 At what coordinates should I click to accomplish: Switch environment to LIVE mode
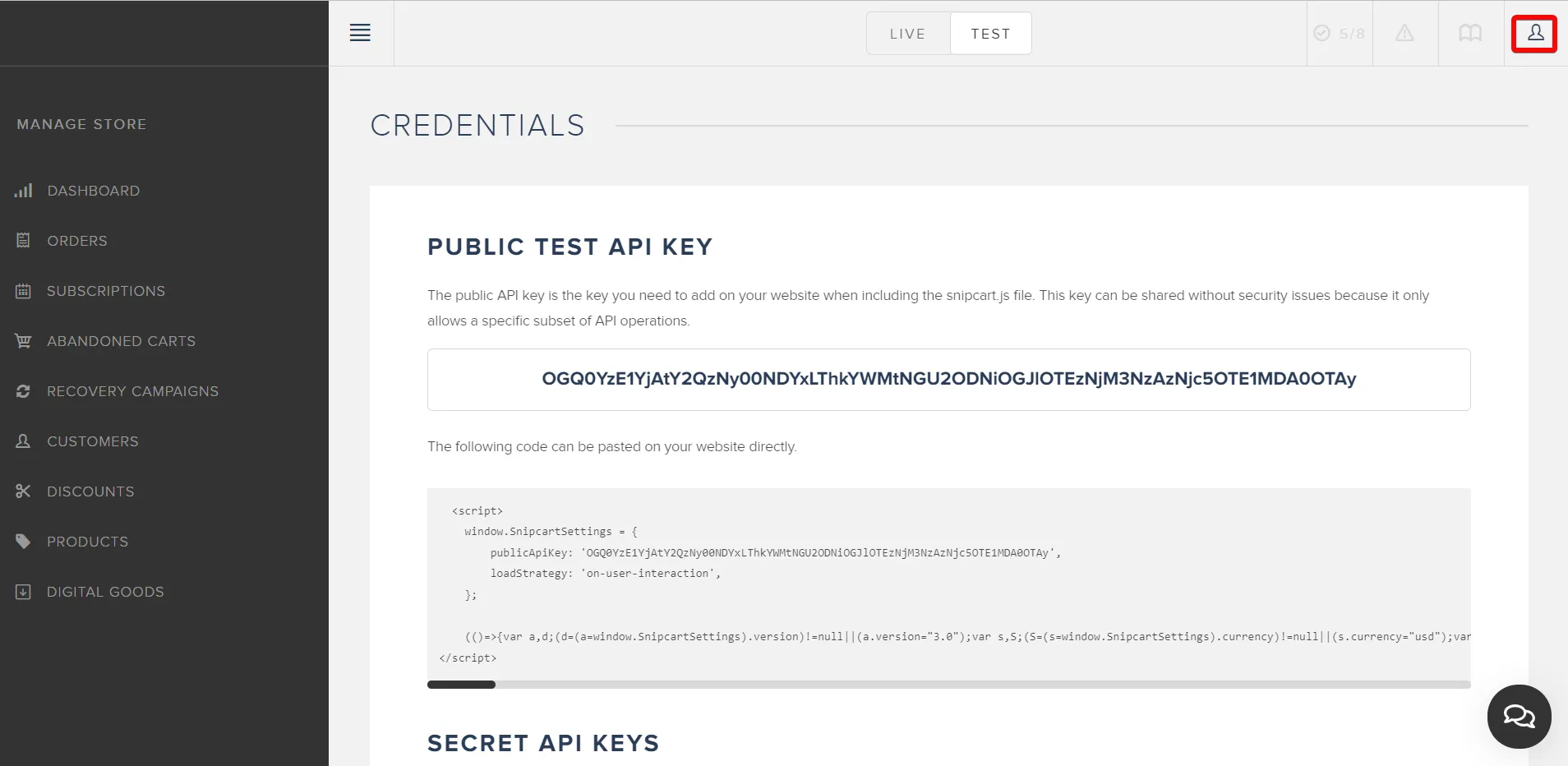pos(907,34)
